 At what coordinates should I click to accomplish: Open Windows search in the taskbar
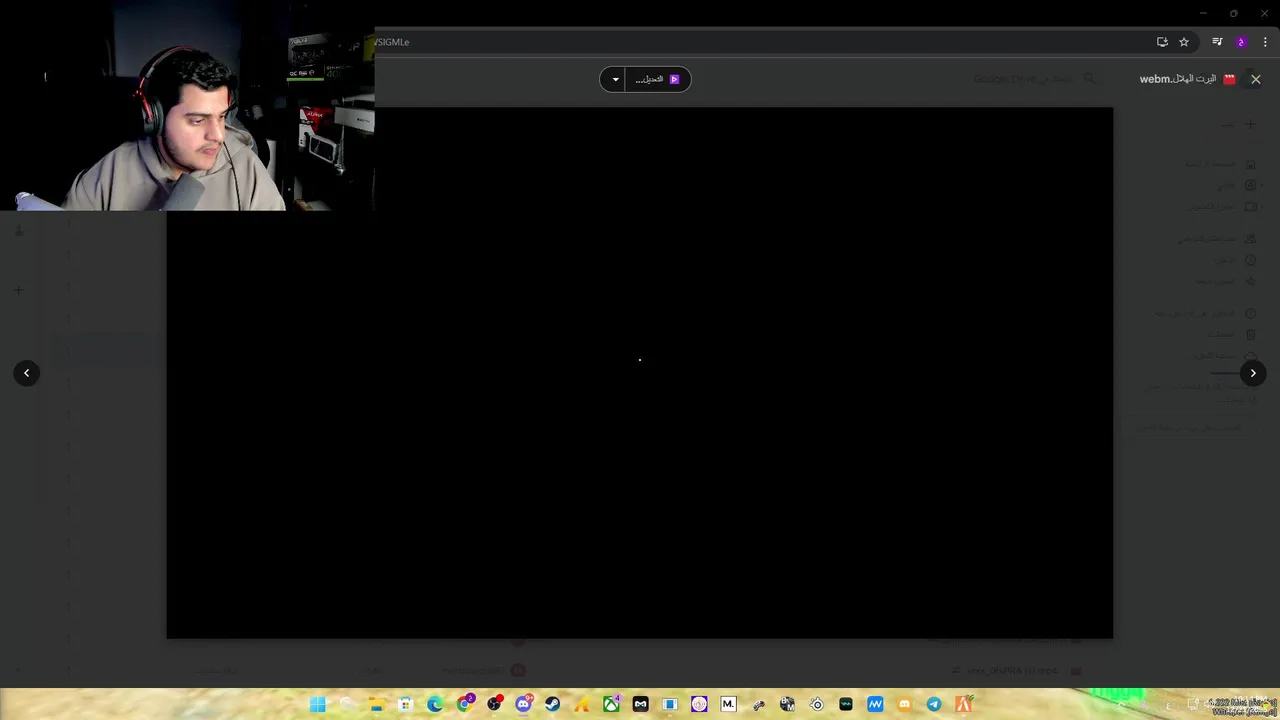(347, 704)
